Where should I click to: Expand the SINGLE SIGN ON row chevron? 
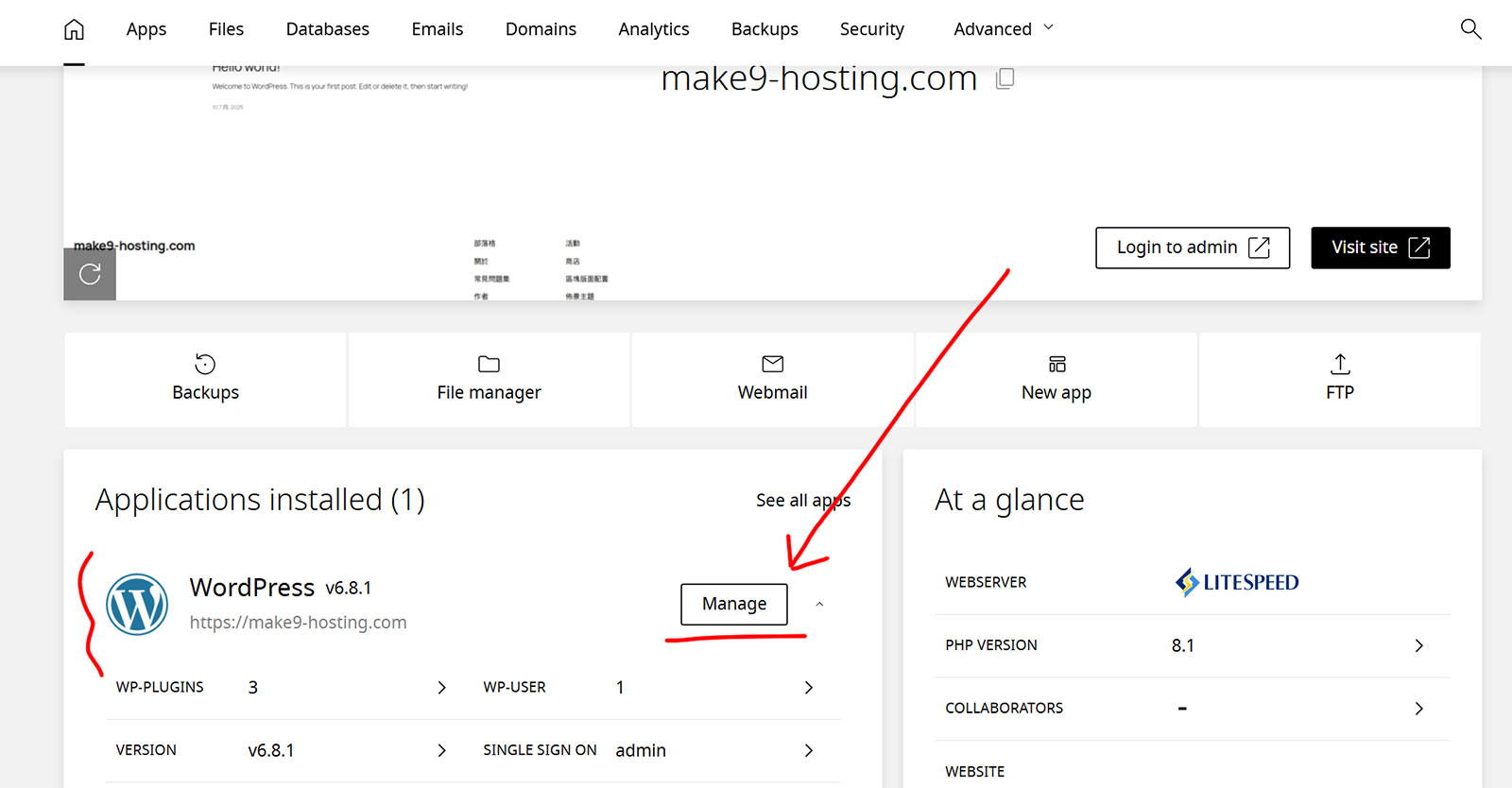point(808,750)
